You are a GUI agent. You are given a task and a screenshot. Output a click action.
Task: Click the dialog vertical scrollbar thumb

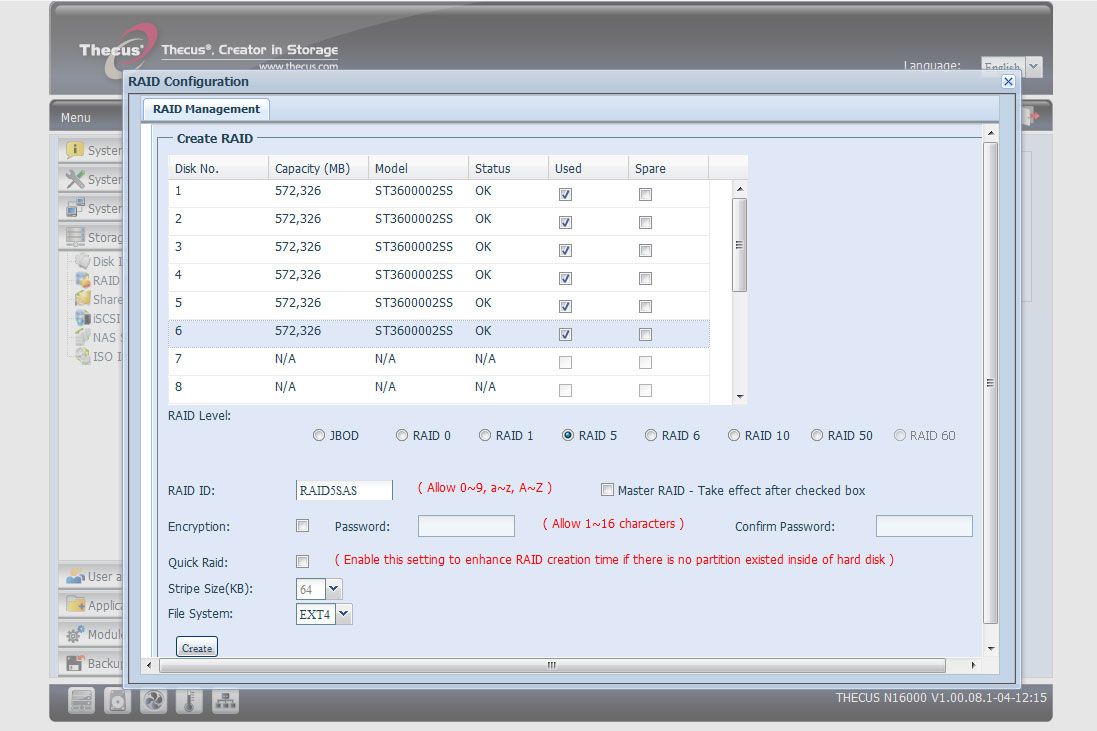click(x=991, y=383)
